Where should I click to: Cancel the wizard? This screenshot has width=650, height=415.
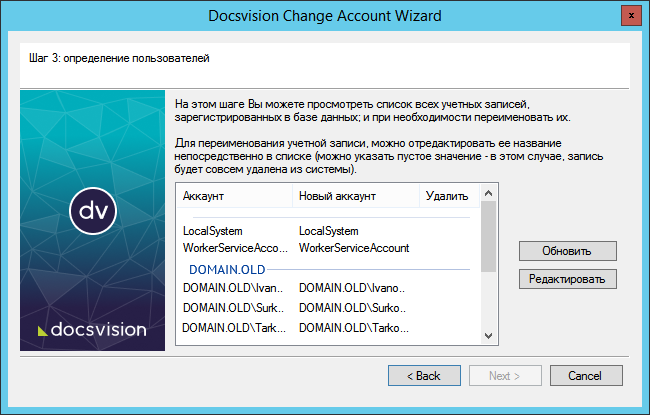(583, 376)
